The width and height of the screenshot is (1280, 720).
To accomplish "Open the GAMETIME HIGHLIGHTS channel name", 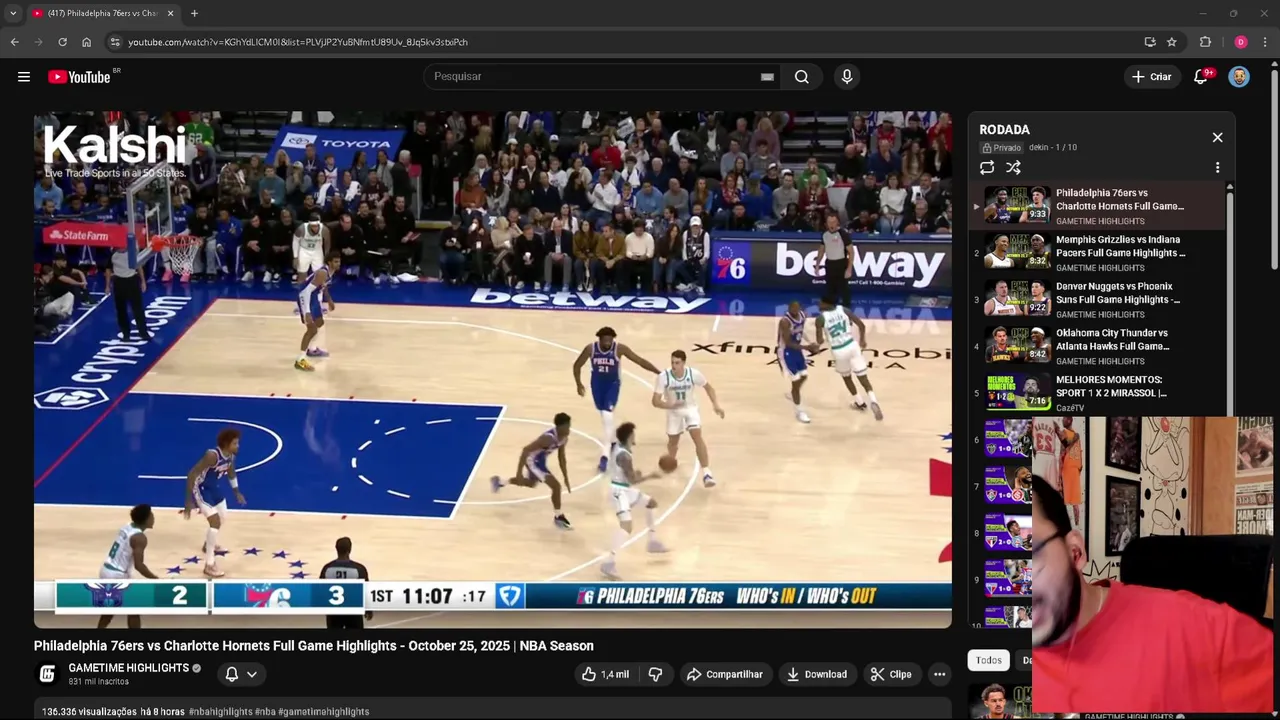I will (128, 668).
